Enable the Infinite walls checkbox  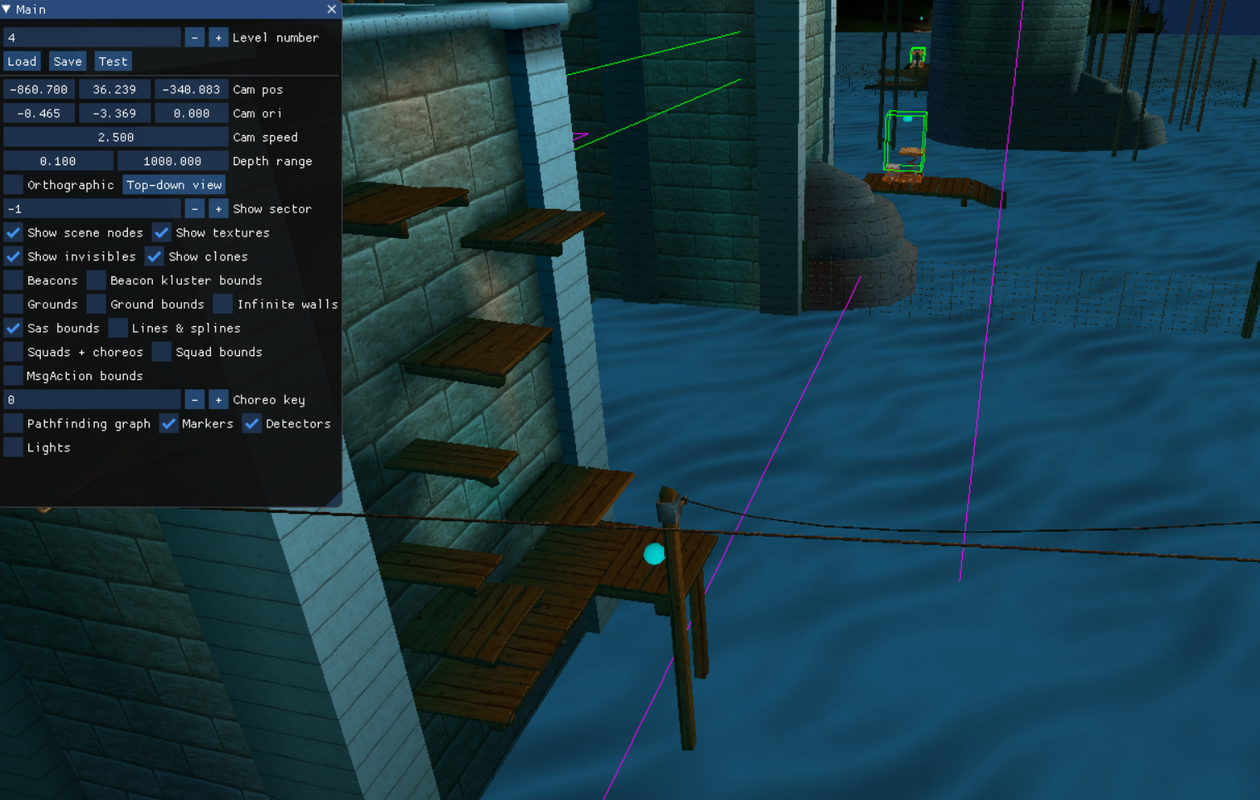tap(223, 305)
